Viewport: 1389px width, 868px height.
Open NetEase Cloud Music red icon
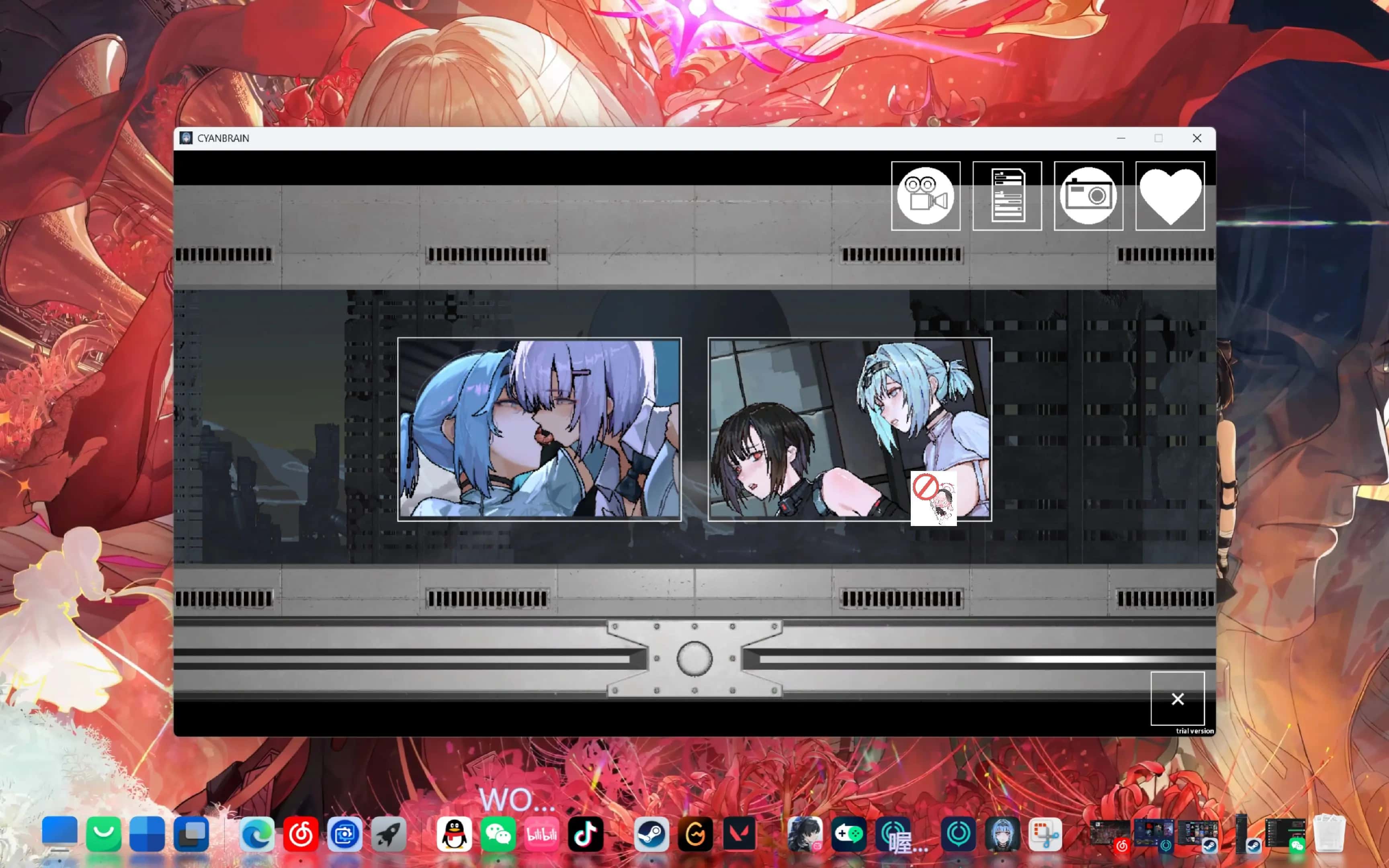coord(300,833)
